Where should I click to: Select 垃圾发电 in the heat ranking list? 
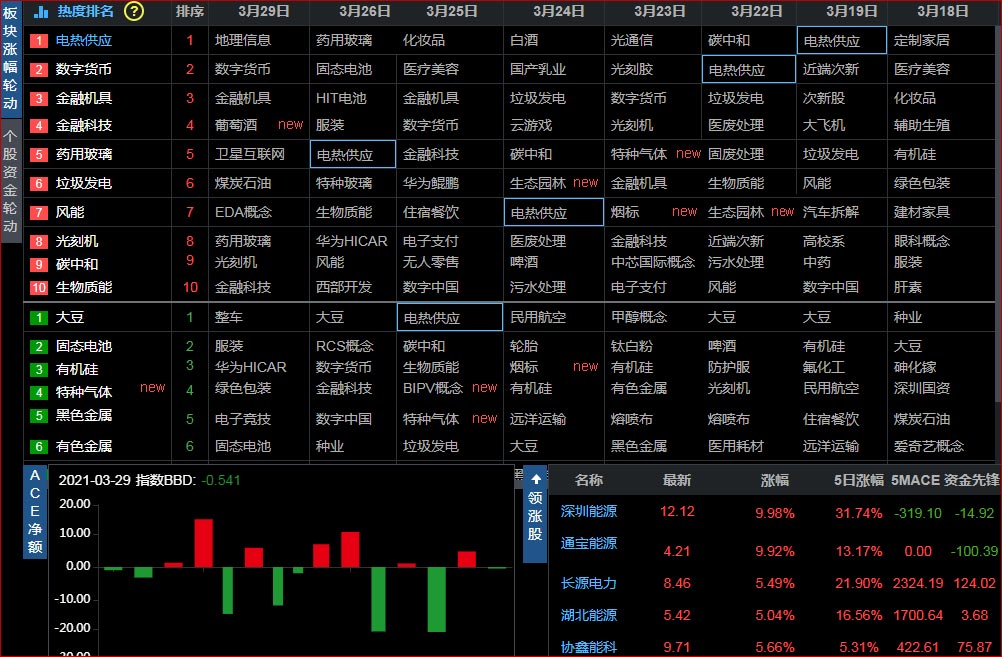[x=84, y=183]
